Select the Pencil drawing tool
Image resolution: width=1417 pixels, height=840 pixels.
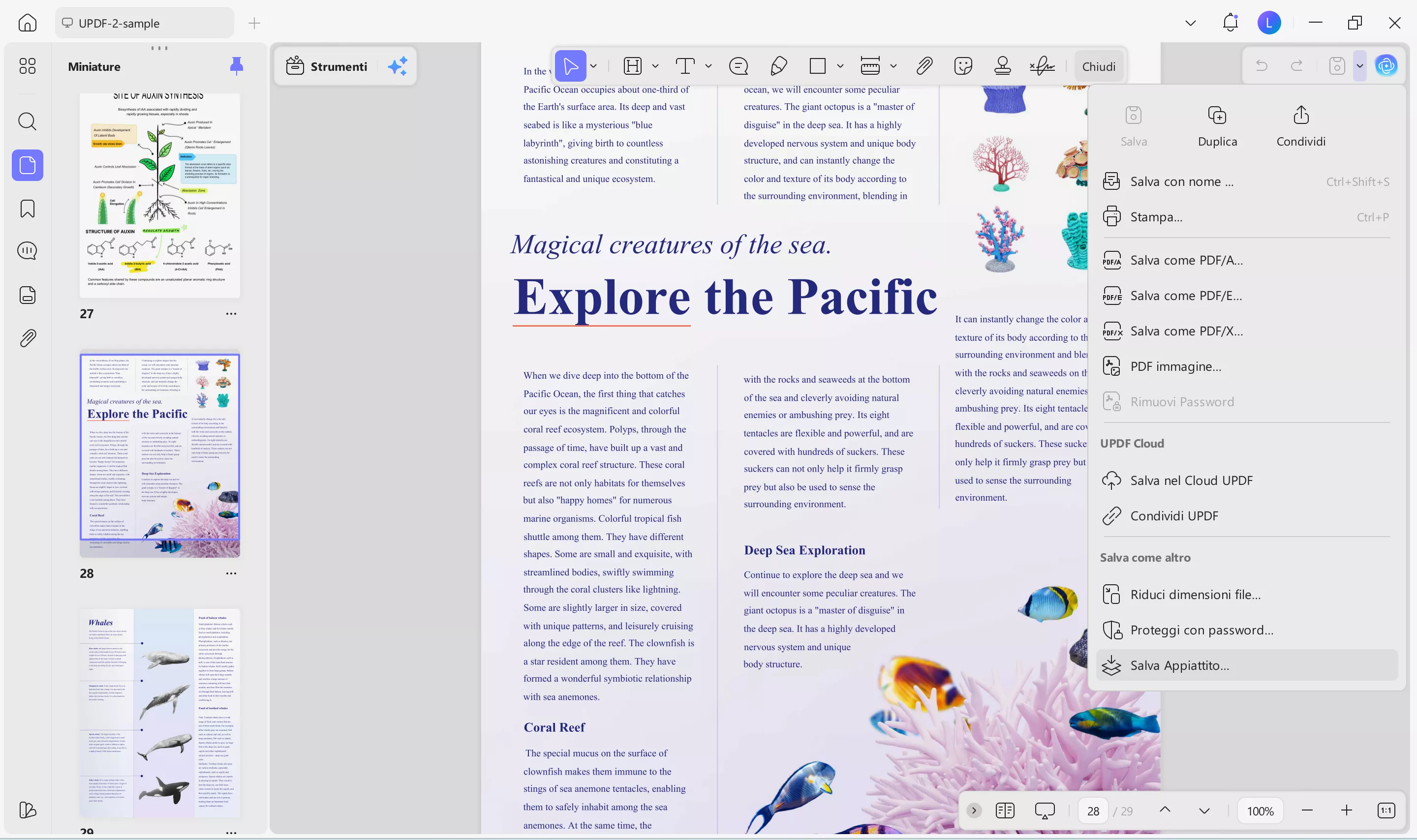(777, 66)
